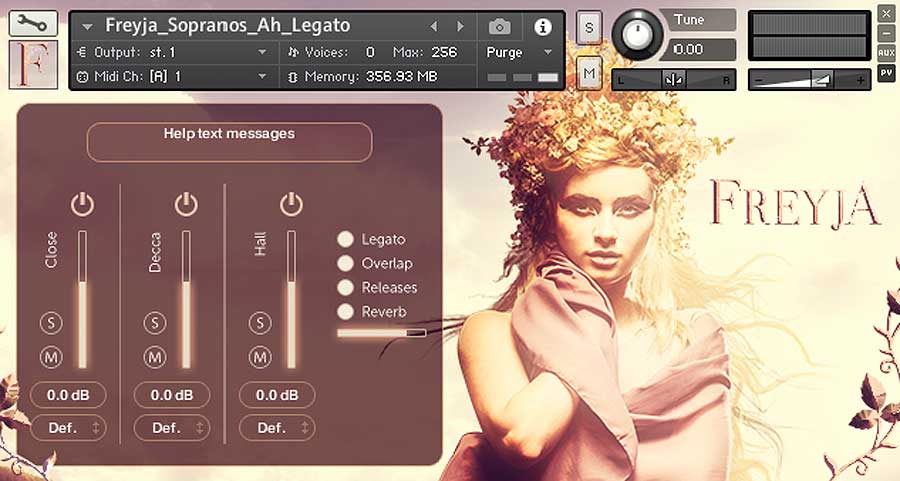Click the Voices count 0
Image resolution: width=900 pixels, height=481 pixels.
370,52
